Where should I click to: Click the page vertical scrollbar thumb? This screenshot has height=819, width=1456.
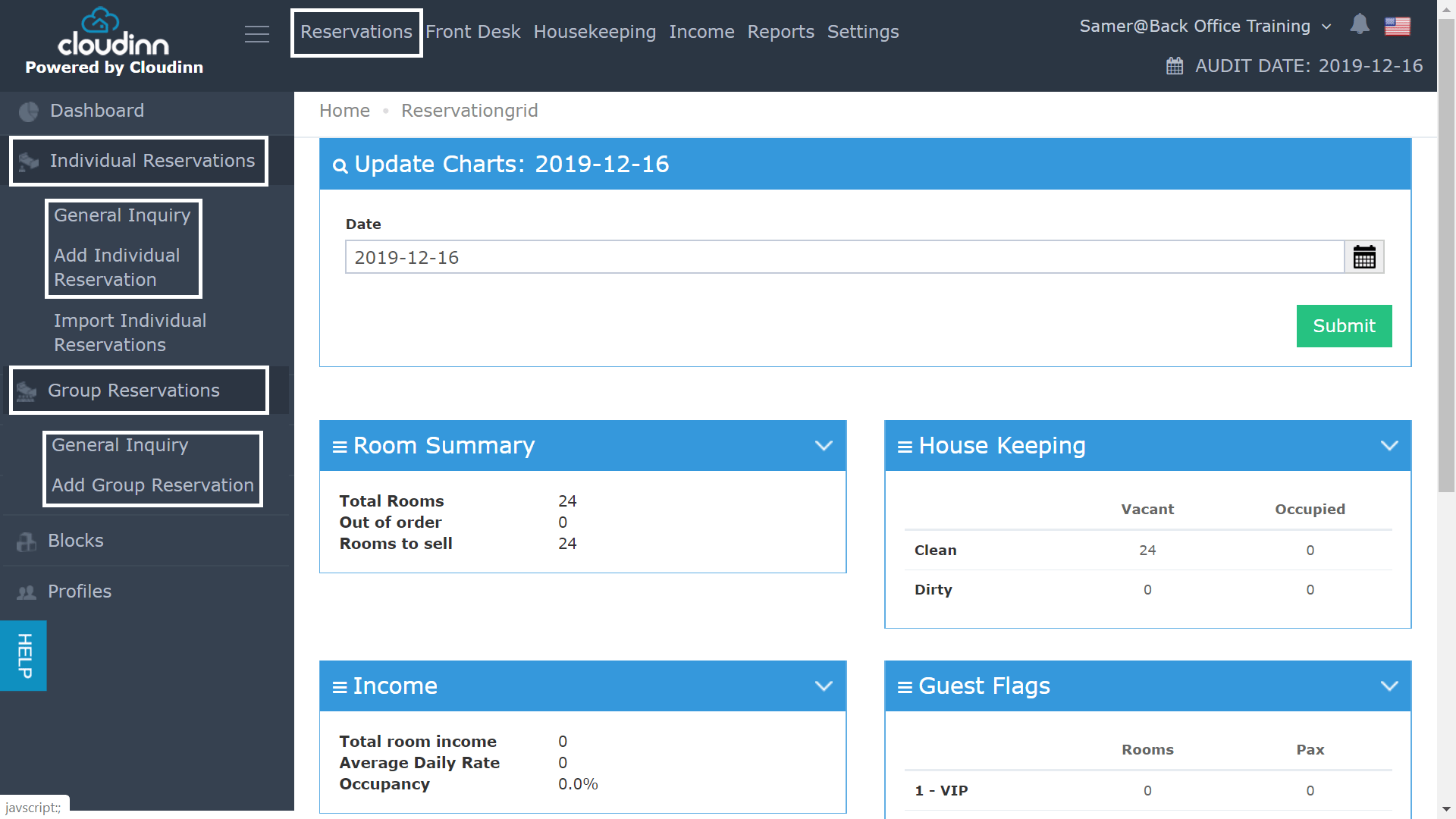(x=1447, y=255)
